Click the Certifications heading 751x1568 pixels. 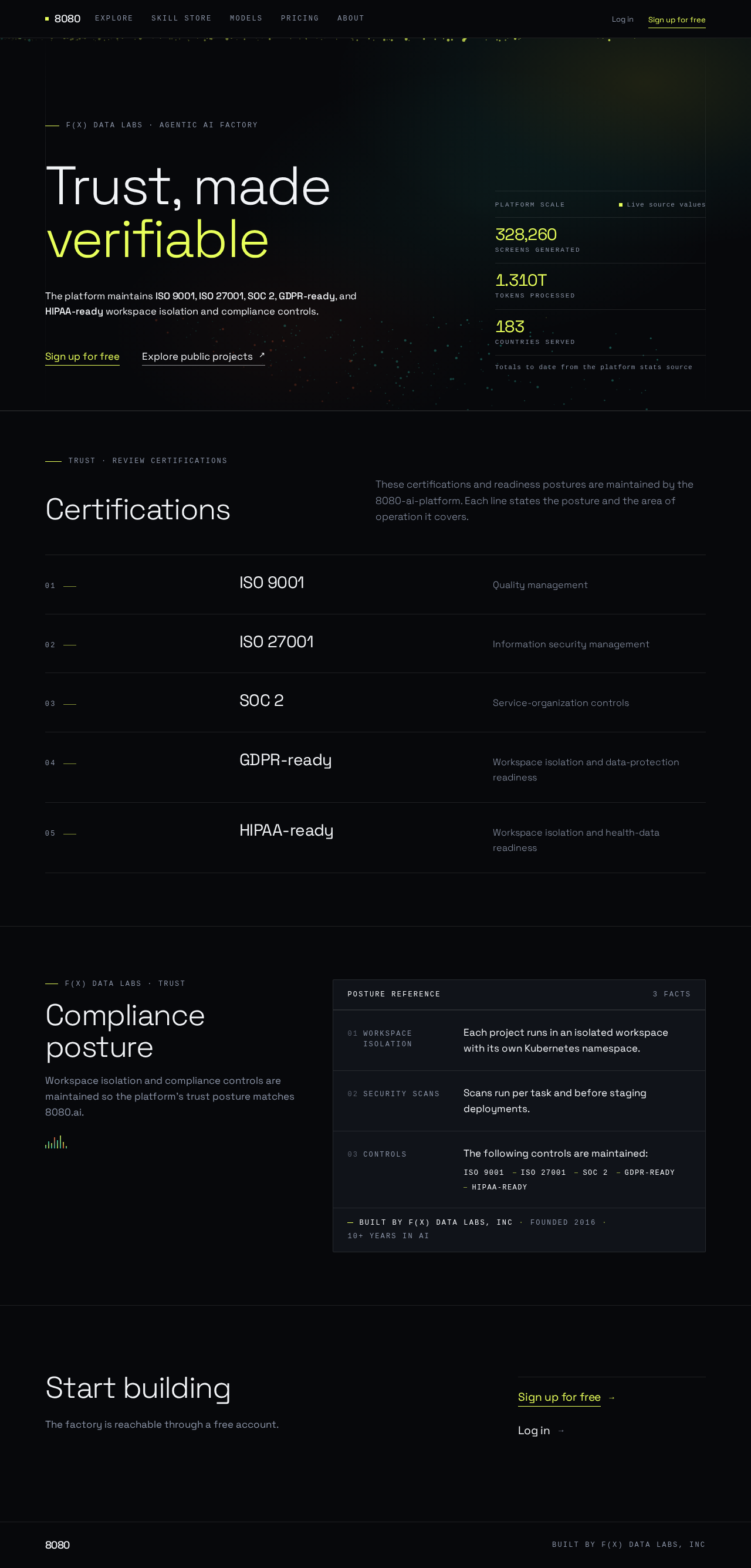pyautogui.click(x=137, y=509)
